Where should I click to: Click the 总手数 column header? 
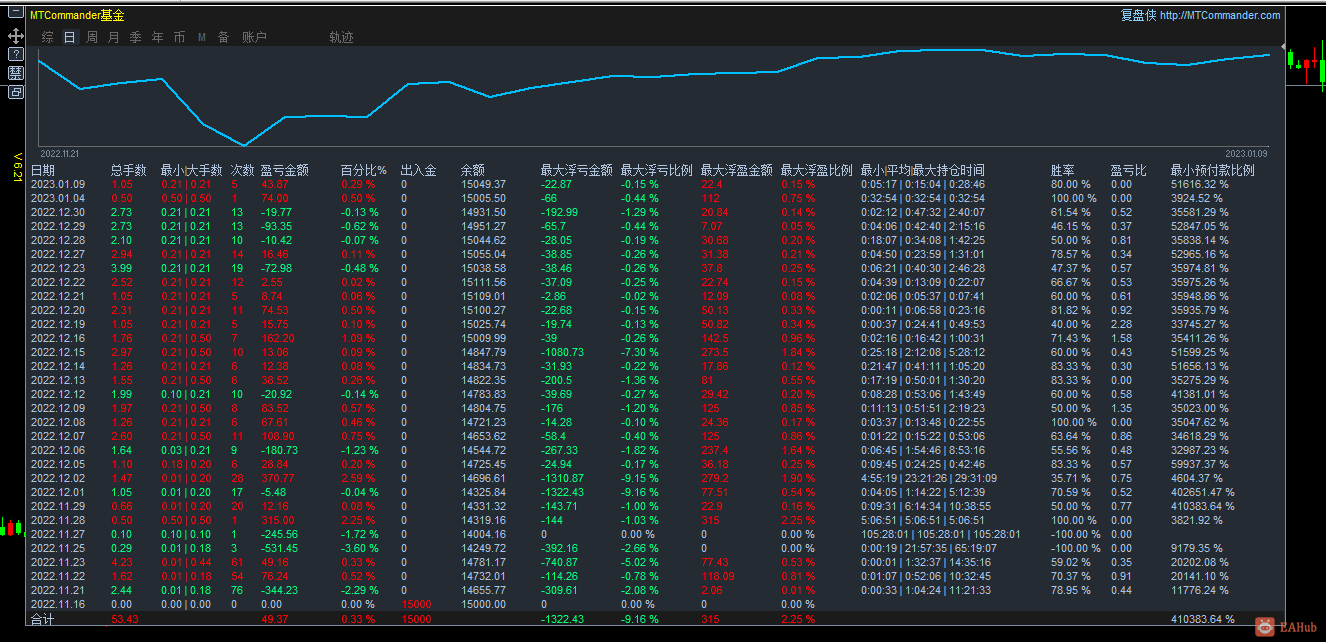128,170
